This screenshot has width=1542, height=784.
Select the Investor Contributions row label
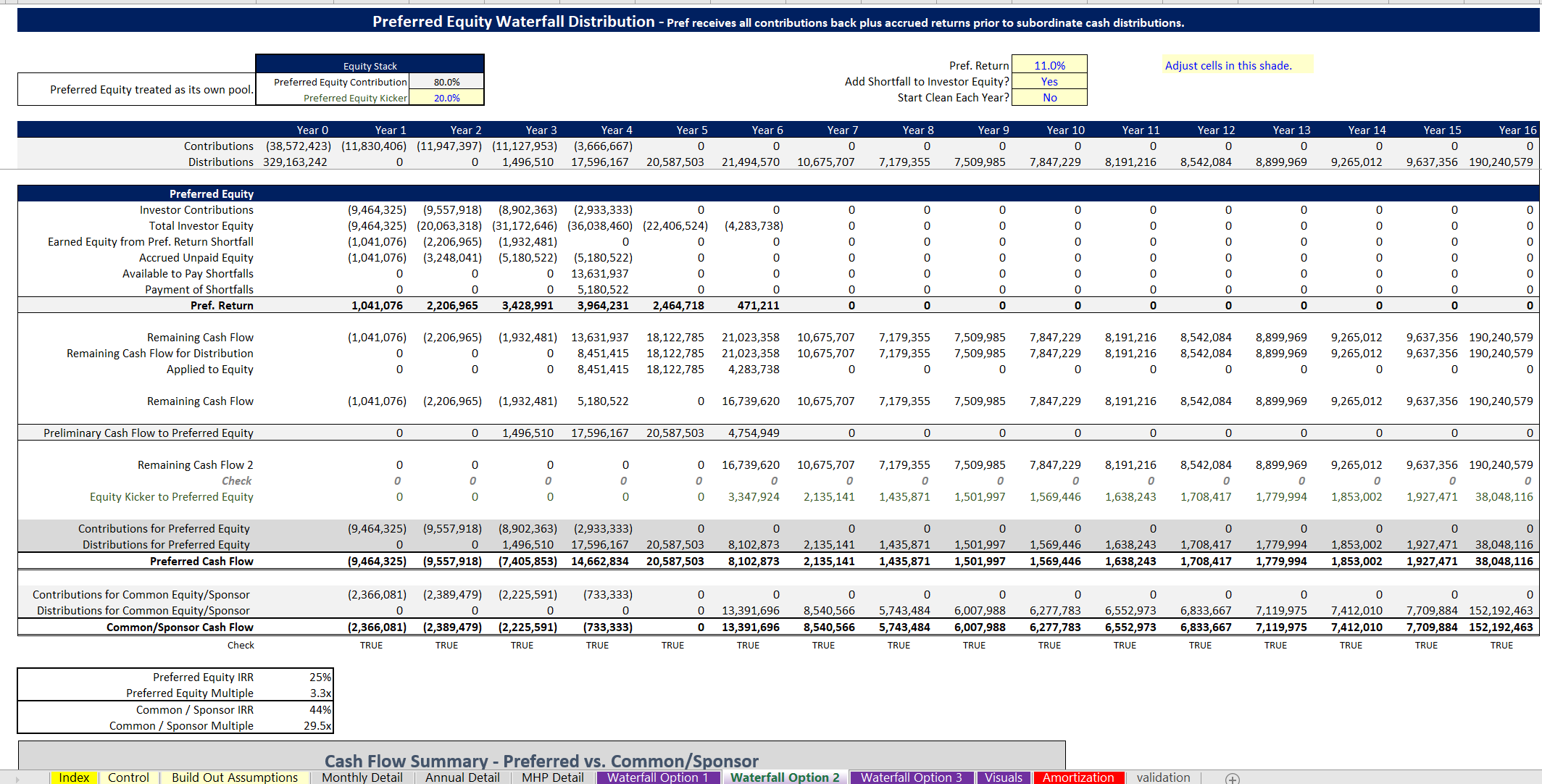coord(196,209)
